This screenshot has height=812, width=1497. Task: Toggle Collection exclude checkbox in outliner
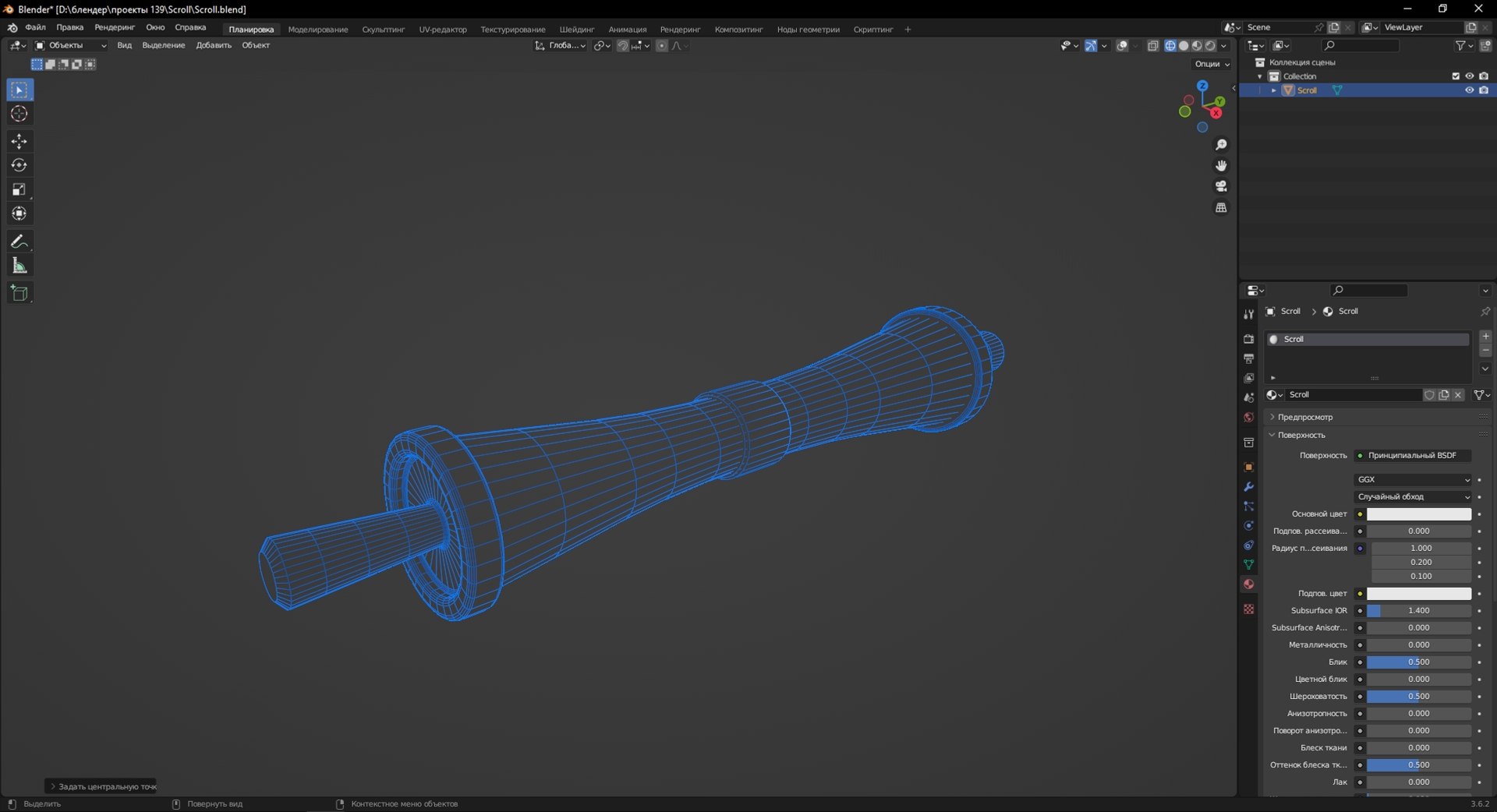1455,76
